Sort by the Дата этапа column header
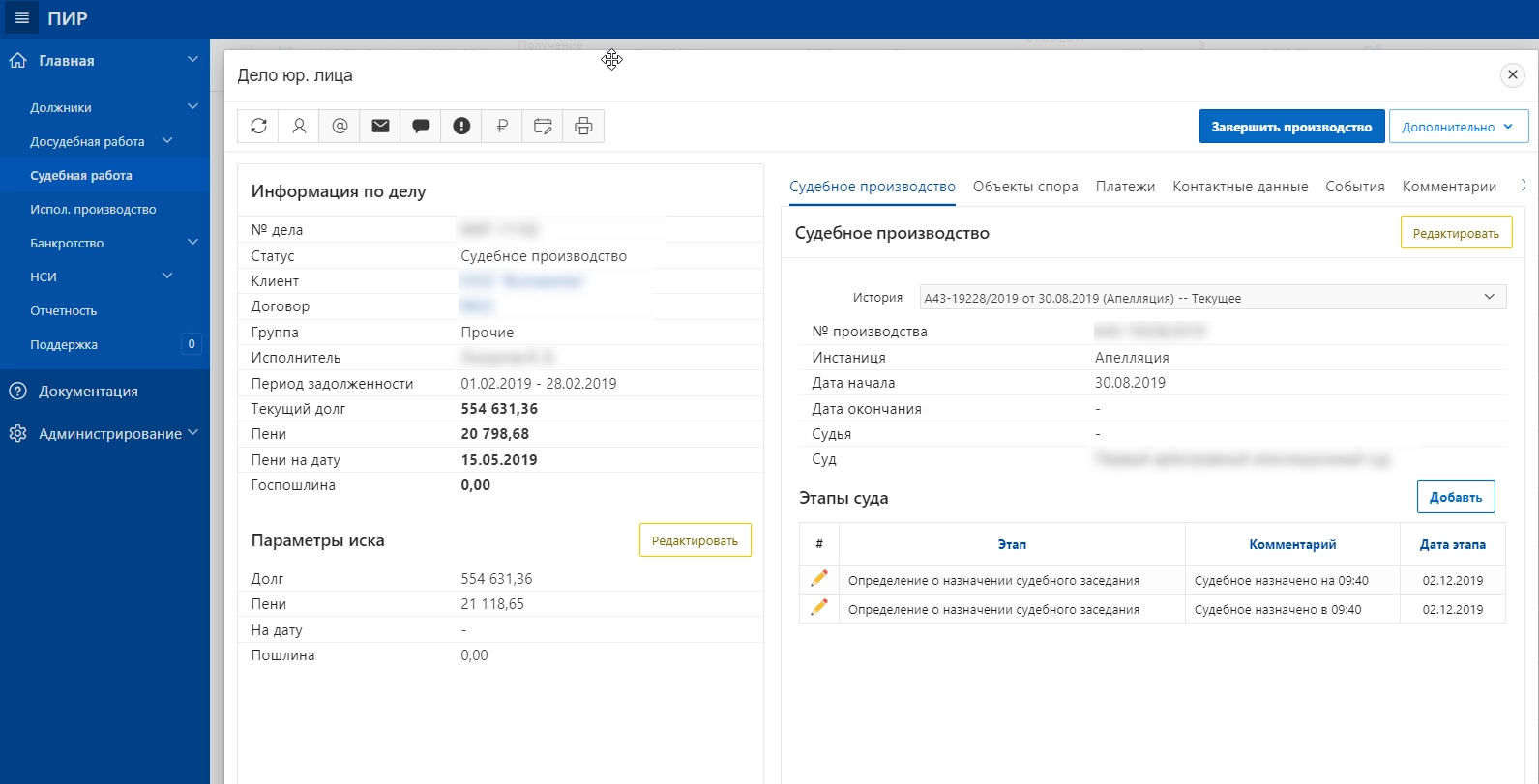Screen dimensions: 1539x784 pos(1452,544)
